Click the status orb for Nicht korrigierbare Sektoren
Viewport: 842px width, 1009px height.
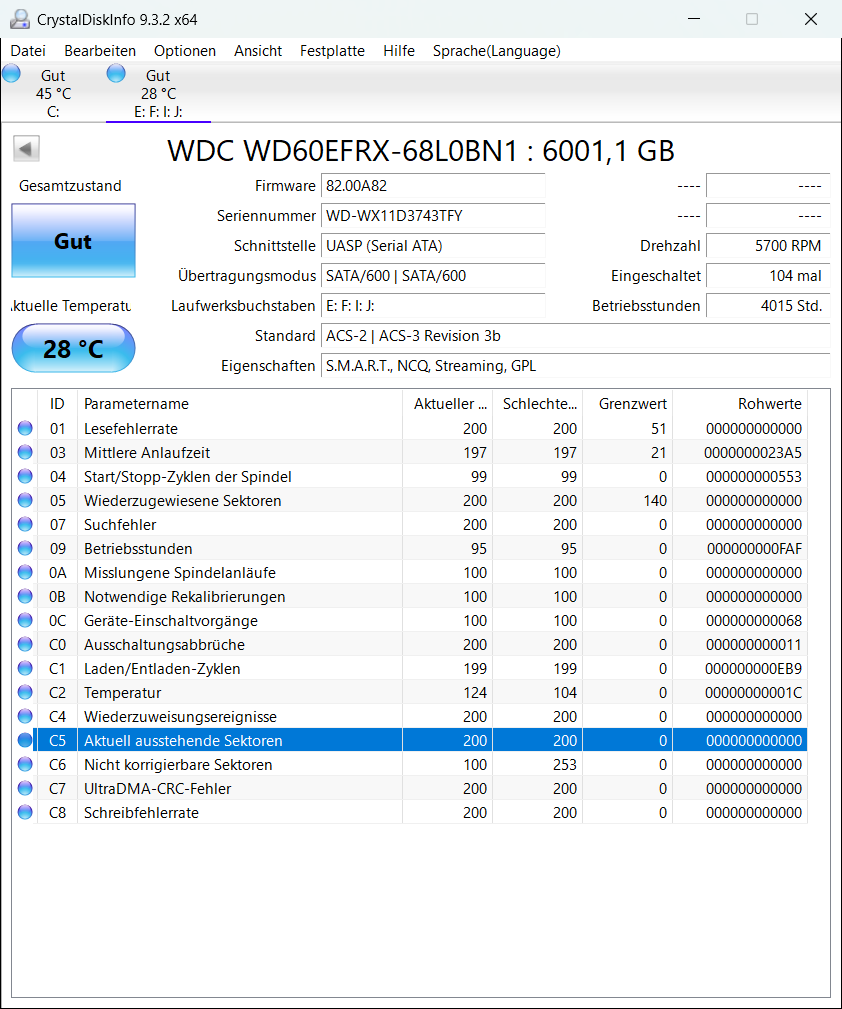[25, 764]
